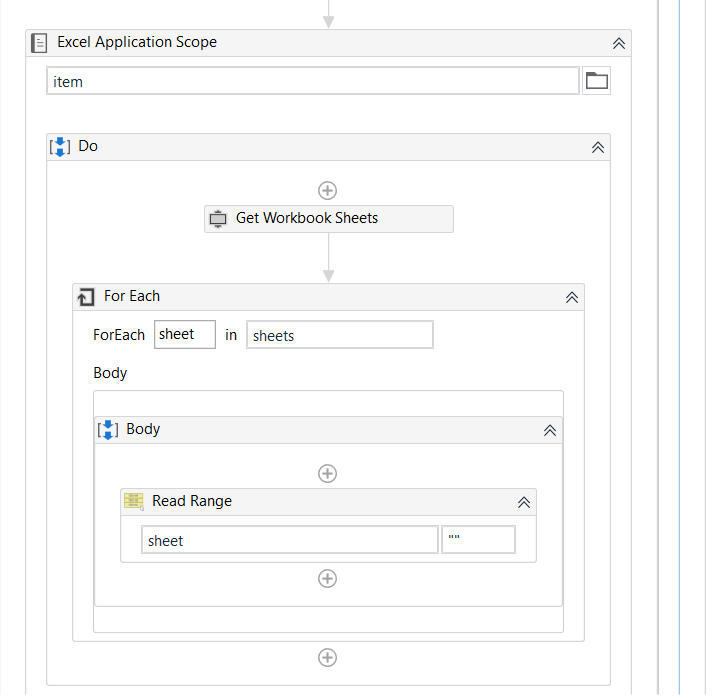
Task: Browse for workbook using folder icon
Action: (597, 81)
